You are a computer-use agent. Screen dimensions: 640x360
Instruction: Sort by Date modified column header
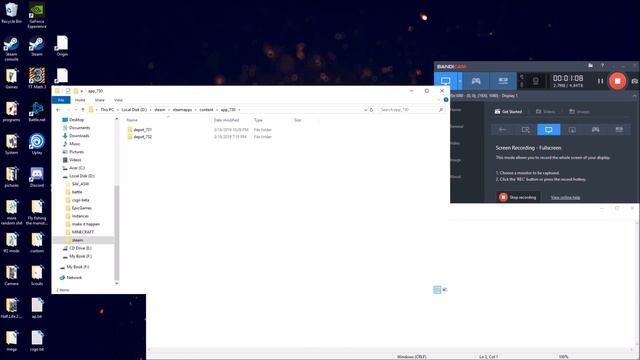coord(227,120)
